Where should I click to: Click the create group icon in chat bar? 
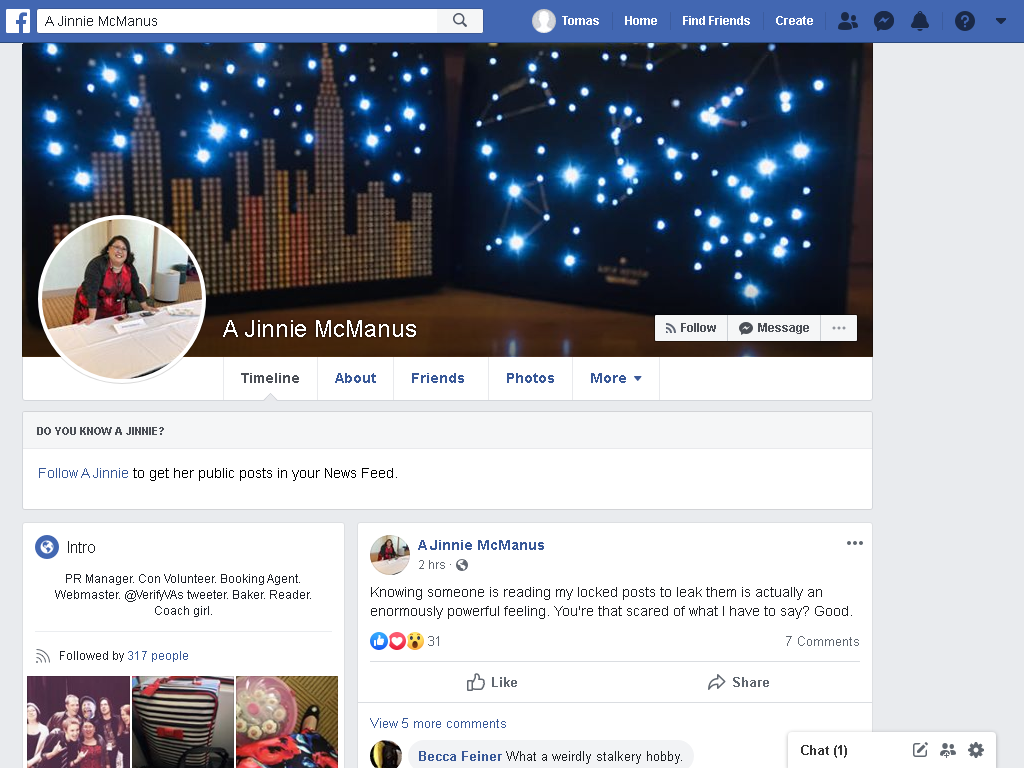pyautogui.click(x=948, y=750)
